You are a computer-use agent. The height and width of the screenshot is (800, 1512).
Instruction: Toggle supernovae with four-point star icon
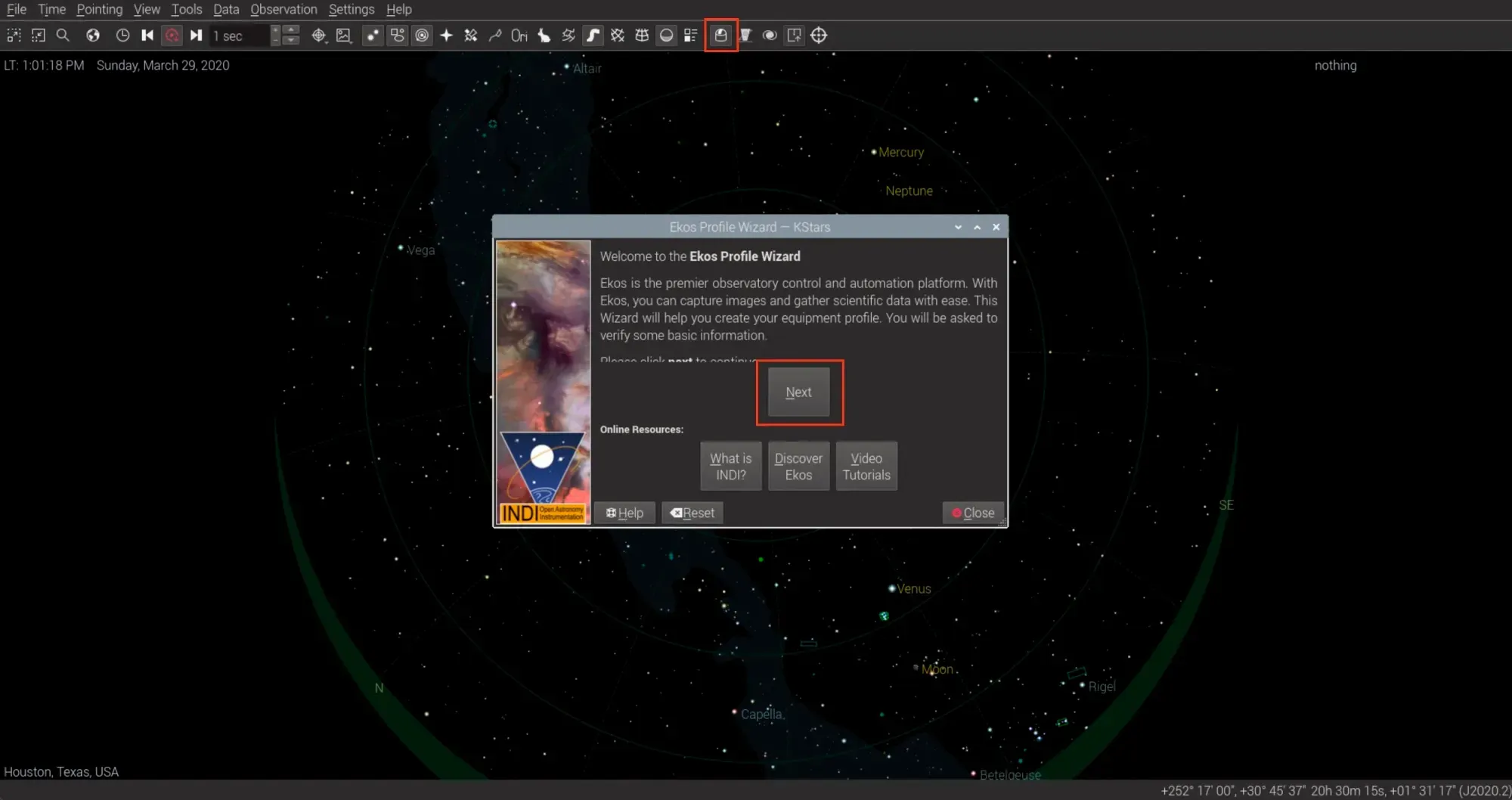point(447,36)
